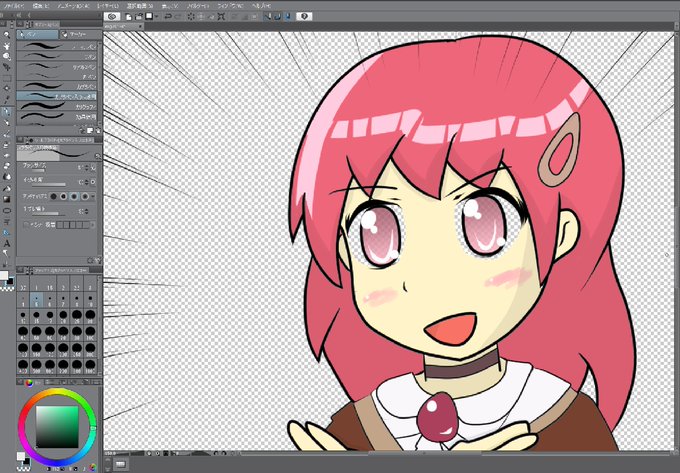Open the anti-aliasing dropdown arrow
The image size is (680, 473).
[93, 196]
